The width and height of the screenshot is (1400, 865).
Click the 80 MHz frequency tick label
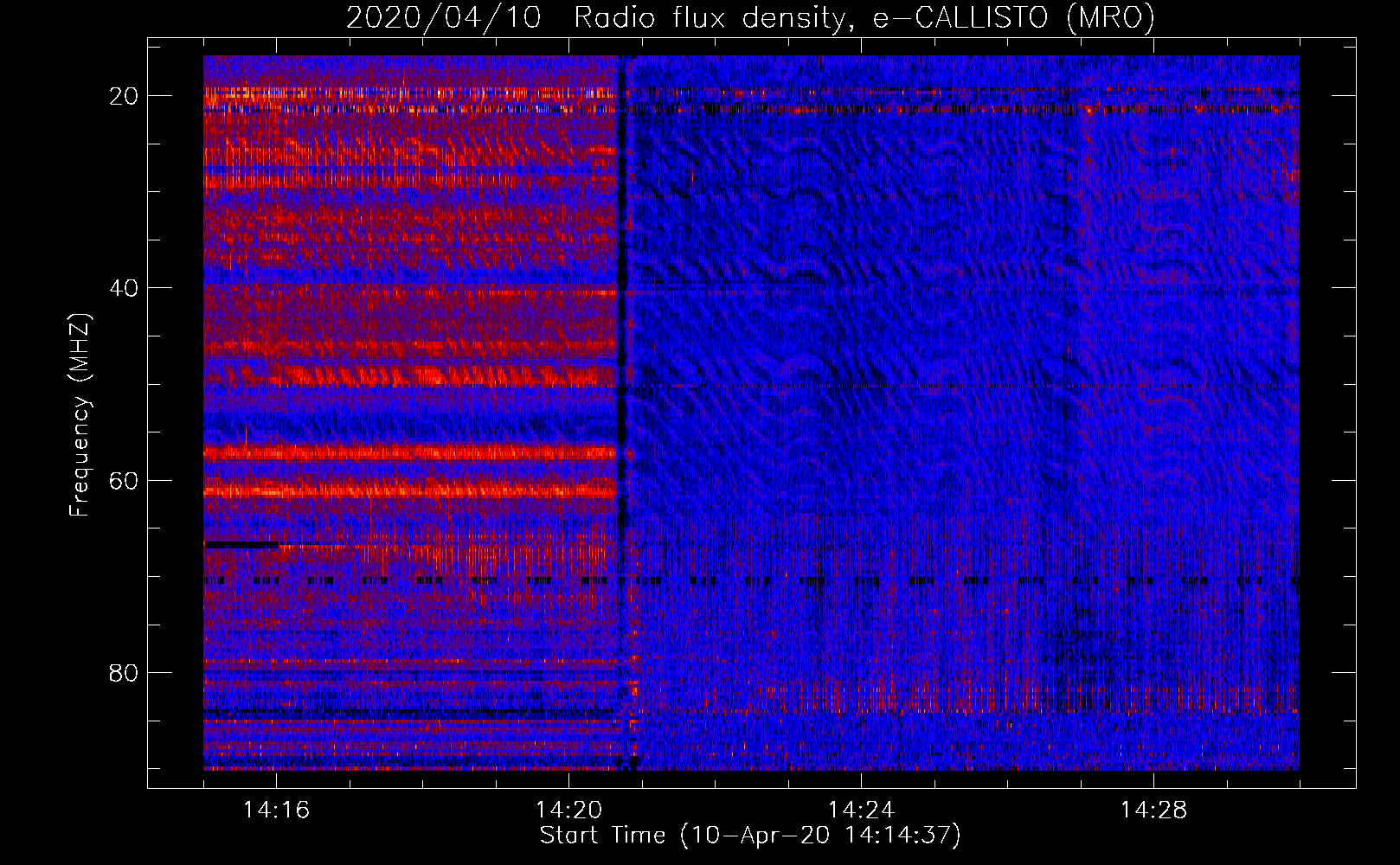[124, 673]
